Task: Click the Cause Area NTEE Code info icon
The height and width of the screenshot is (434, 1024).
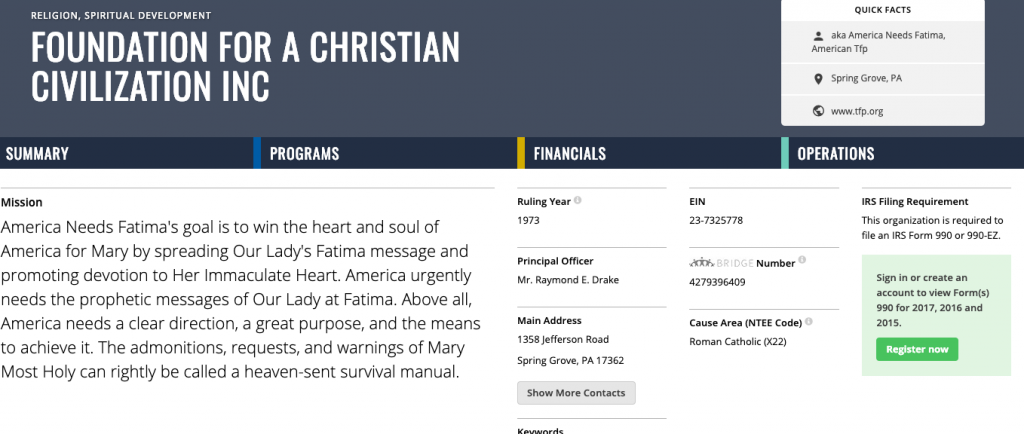Action: pos(809,322)
